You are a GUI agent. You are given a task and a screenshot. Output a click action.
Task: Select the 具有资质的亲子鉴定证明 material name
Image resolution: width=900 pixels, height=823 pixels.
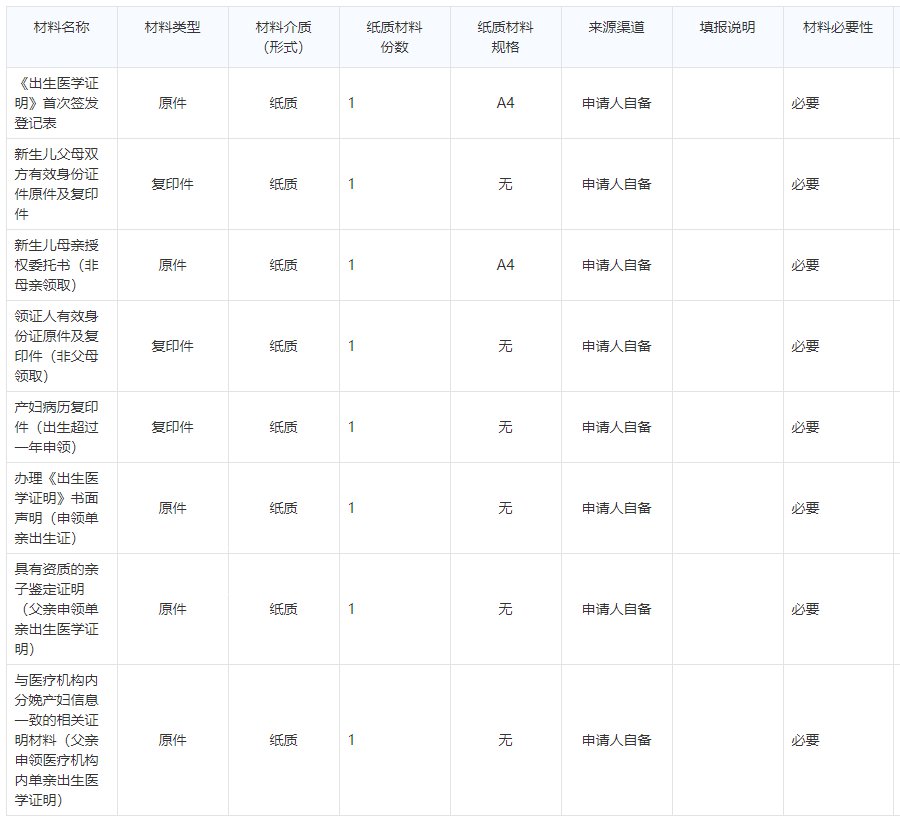tap(58, 609)
